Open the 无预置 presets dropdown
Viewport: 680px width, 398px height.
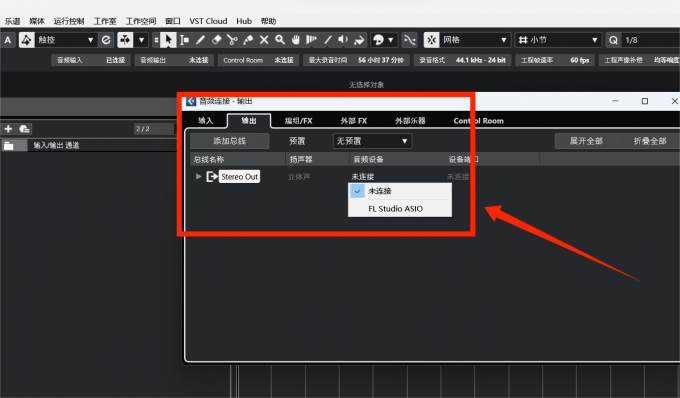tap(372, 141)
